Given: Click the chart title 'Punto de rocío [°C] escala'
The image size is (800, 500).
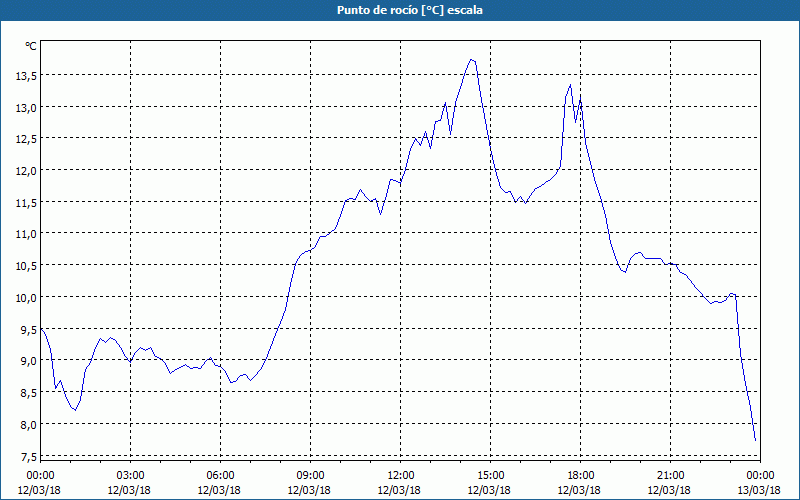Looking at the screenshot, I should point(410,10).
